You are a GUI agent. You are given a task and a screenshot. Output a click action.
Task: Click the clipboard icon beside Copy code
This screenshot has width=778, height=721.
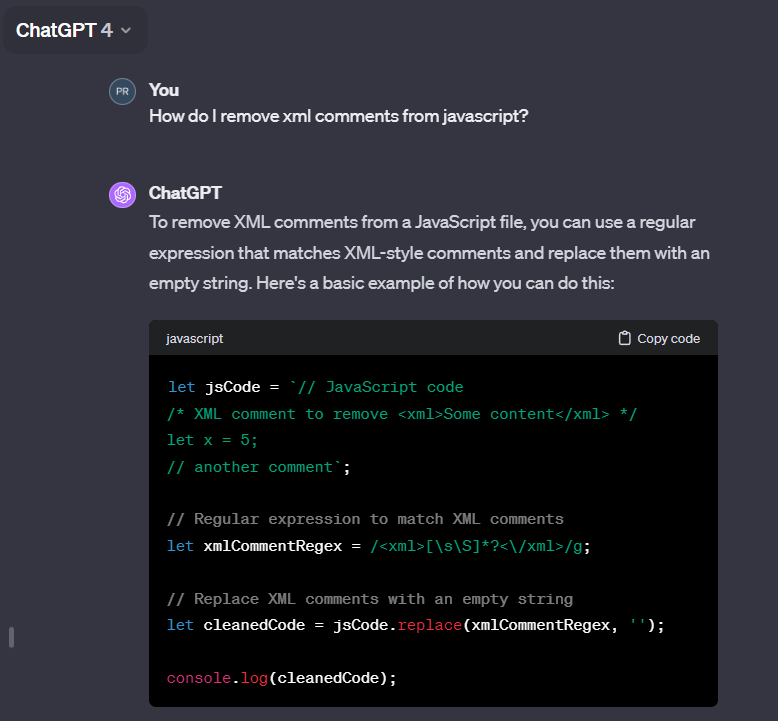[625, 338]
